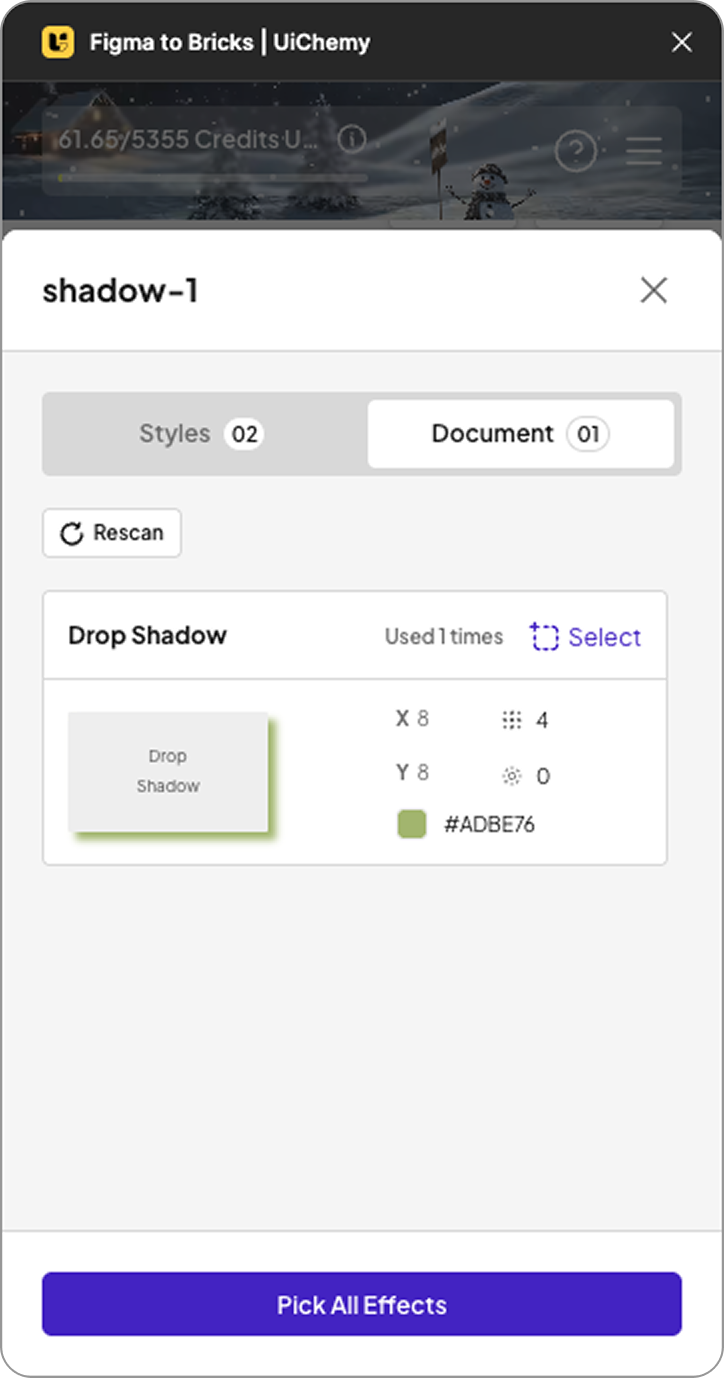Open the help question mark icon
The width and height of the screenshot is (724, 1378).
point(575,151)
